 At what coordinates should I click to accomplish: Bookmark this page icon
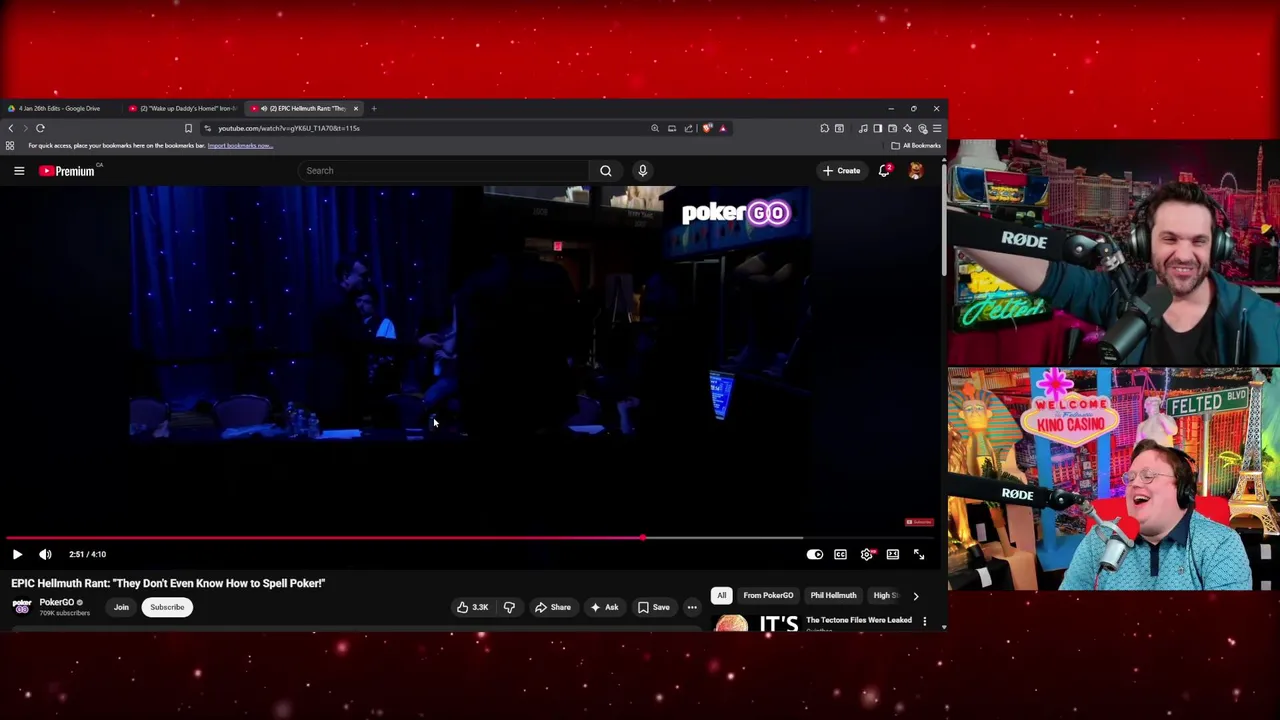tap(188, 128)
